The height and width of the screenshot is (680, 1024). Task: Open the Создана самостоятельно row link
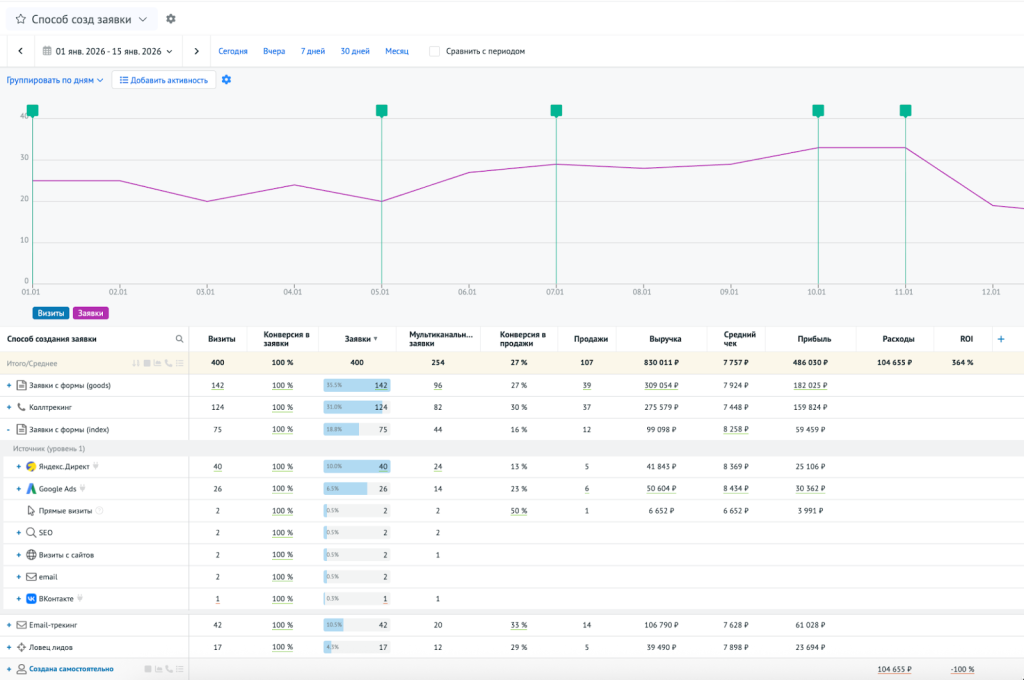pos(71,669)
